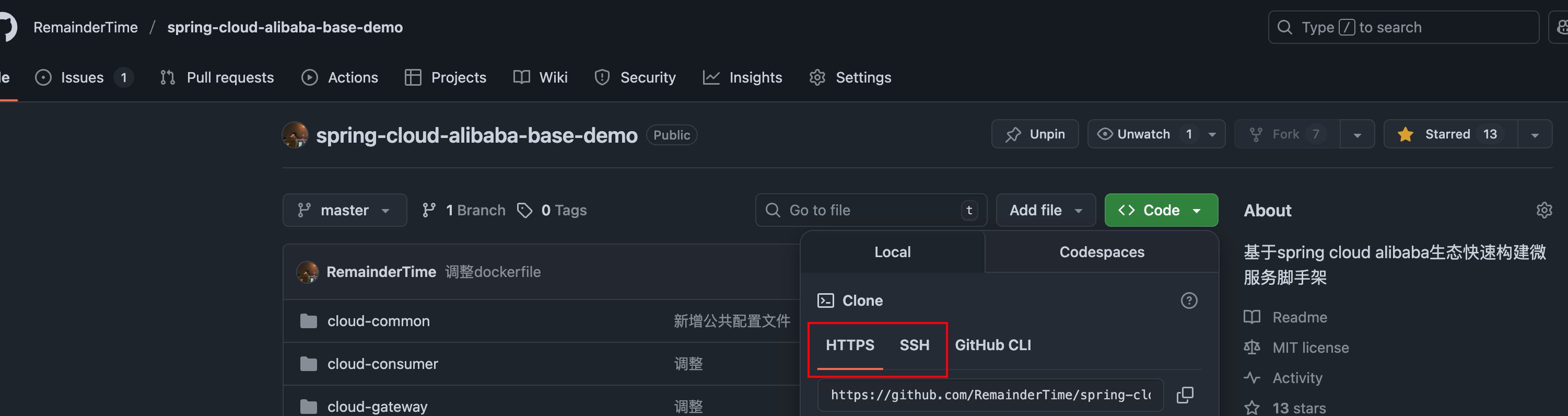Click the commit author avatar thumbnail
The image size is (1568, 416).
point(308,272)
